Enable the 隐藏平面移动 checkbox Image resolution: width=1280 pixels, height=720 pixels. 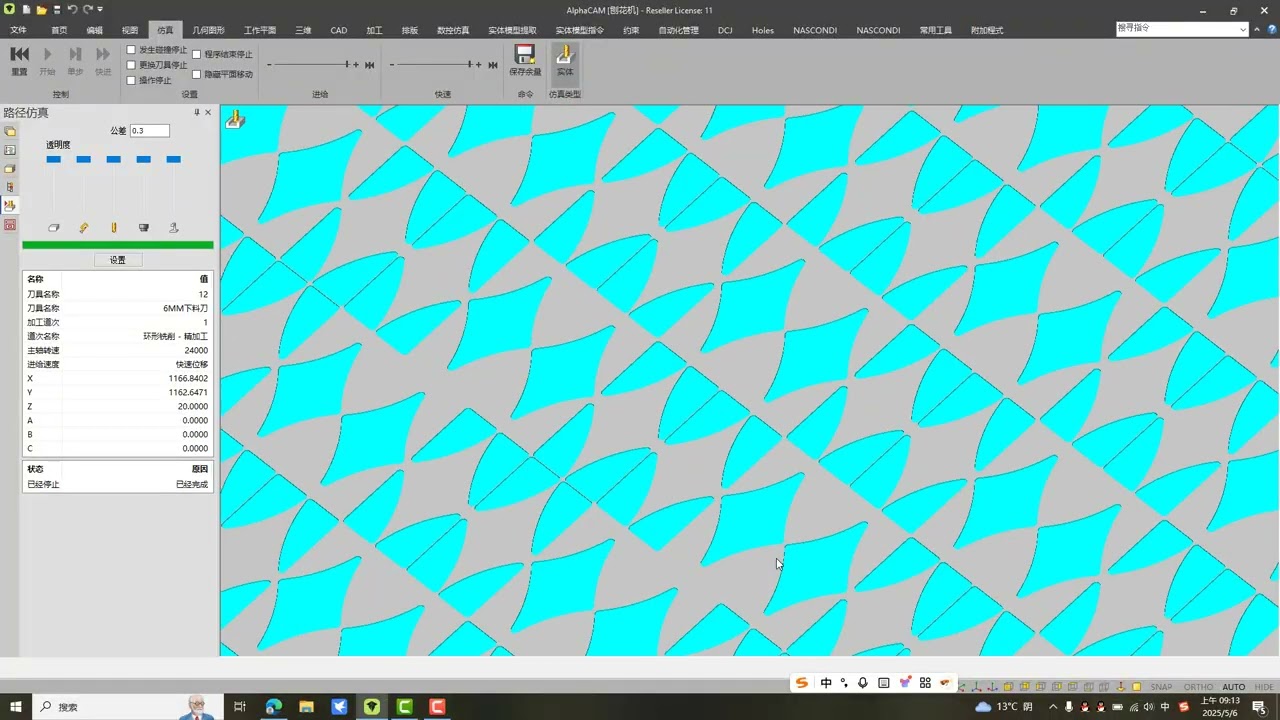coord(196,74)
